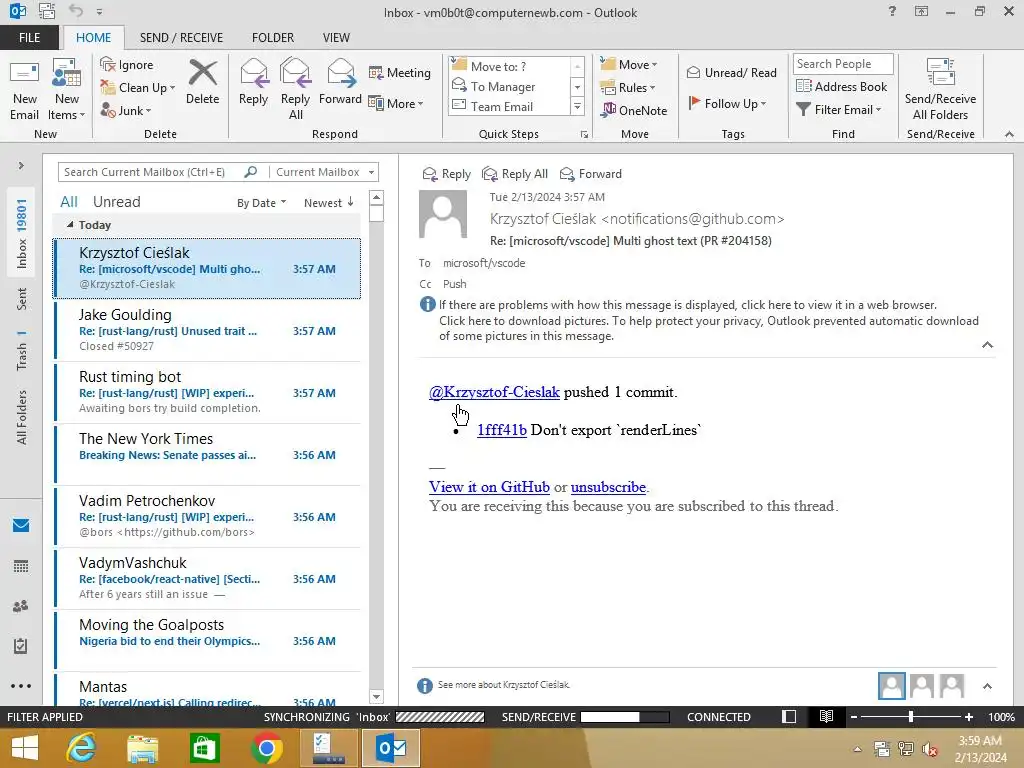The width and height of the screenshot is (1024, 768).
Task: Expand the Quick Steps gallery
Action: (x=577, y=106)
